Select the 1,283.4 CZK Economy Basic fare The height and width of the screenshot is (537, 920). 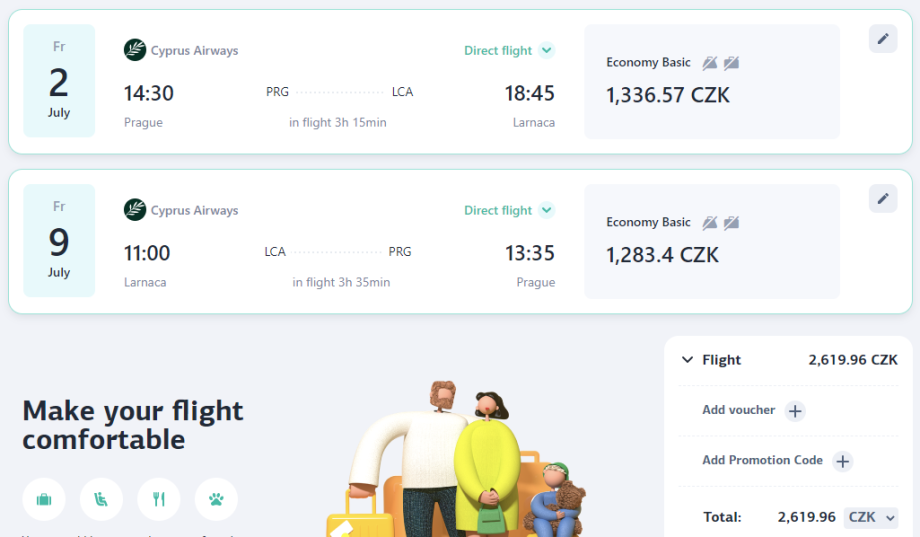point(711,241)
